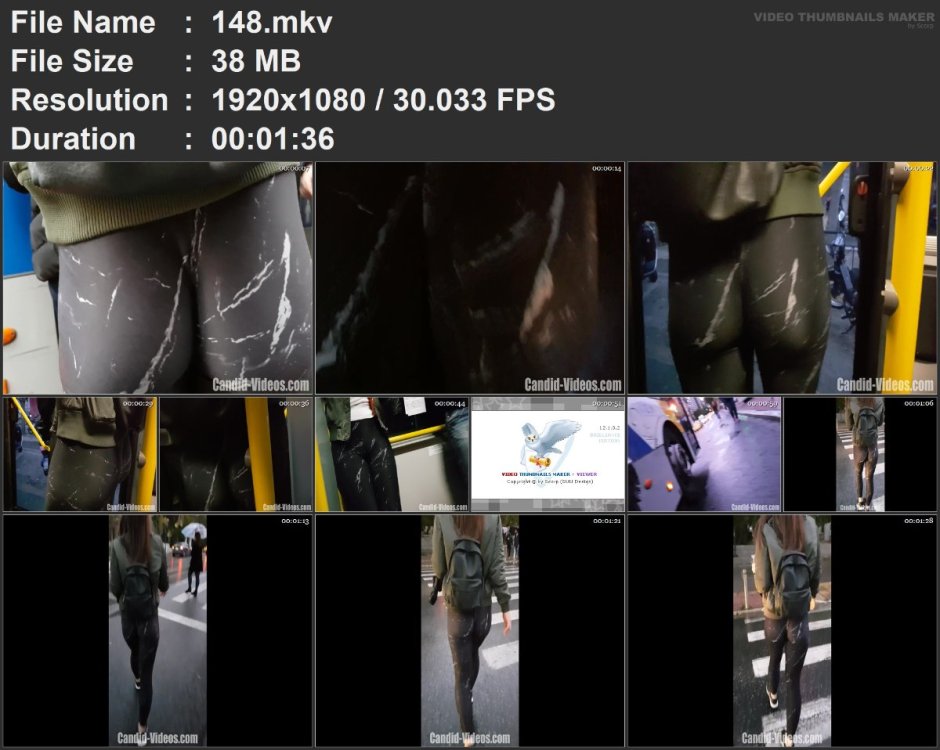The image size is (940, 750).
Task: Select the thumbnail timestamped 00:01:13
Action: 158,630
